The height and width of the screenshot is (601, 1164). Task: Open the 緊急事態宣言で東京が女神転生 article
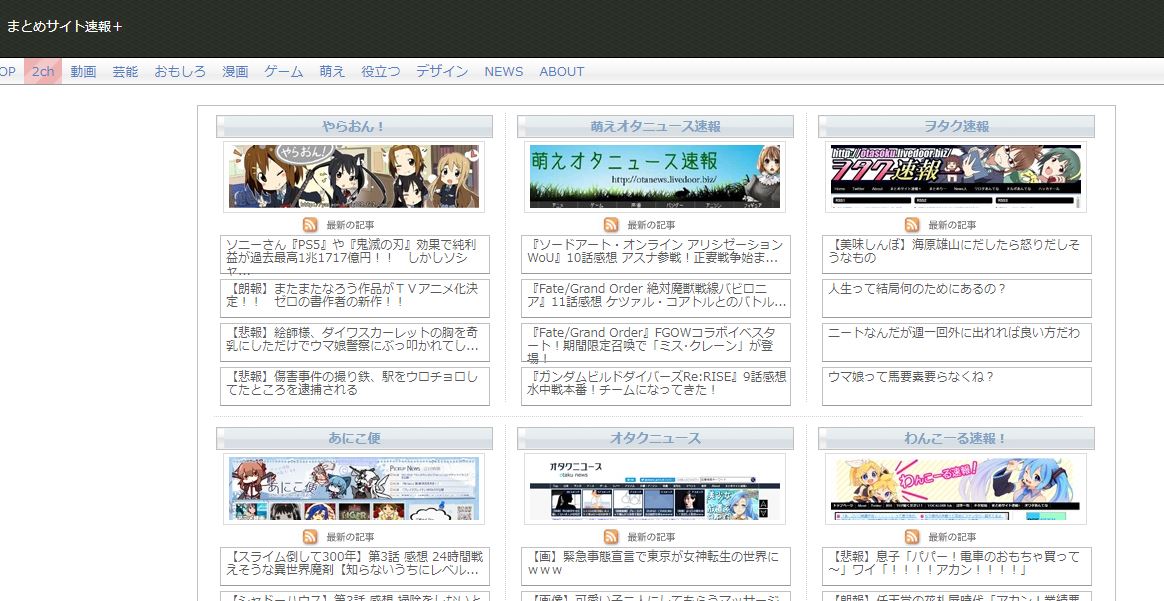coord(656,567)
